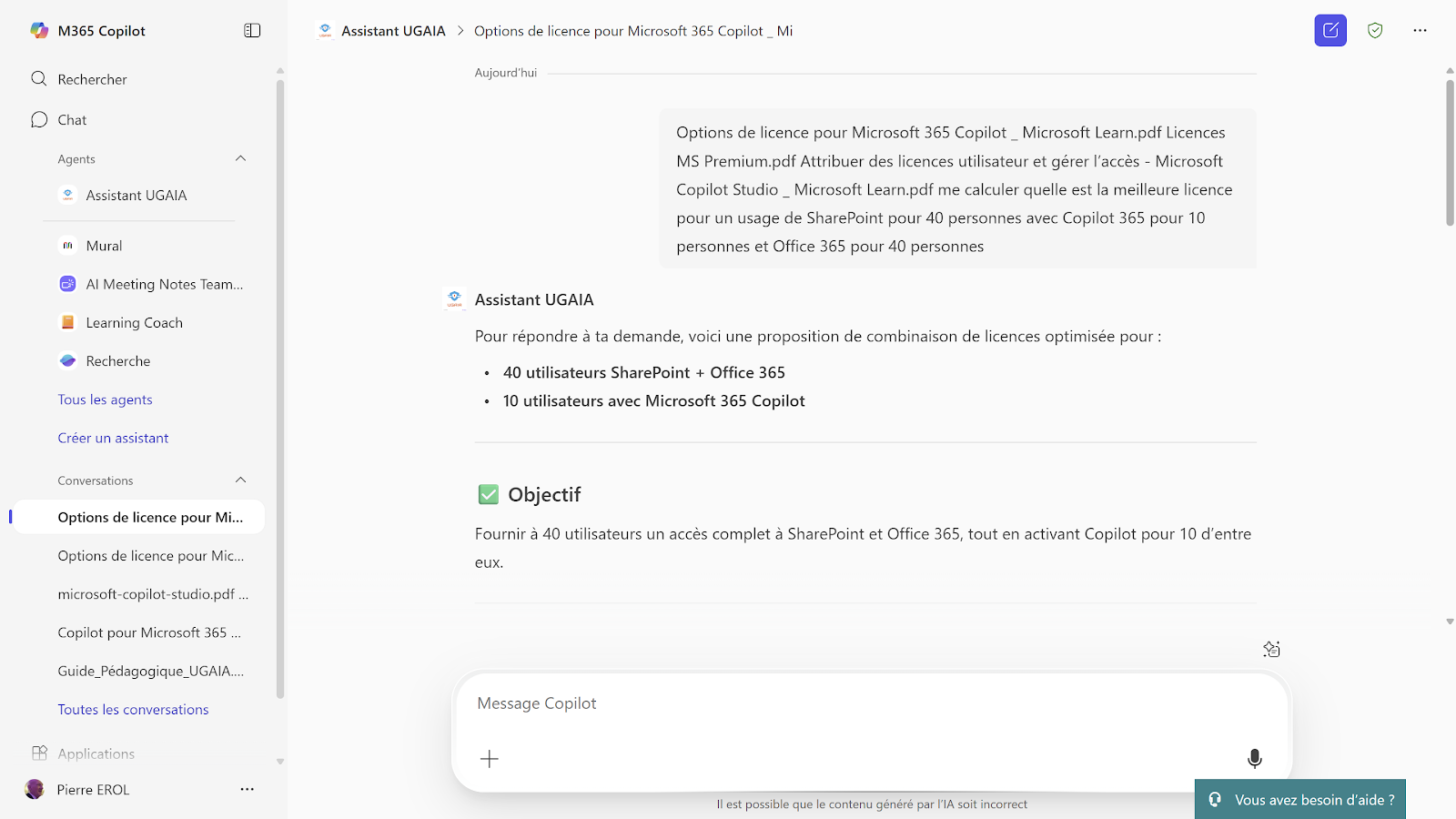
Task: Open the microsoft-copilot-studio.pdf conversation
Action: click(x=152, y=594)
